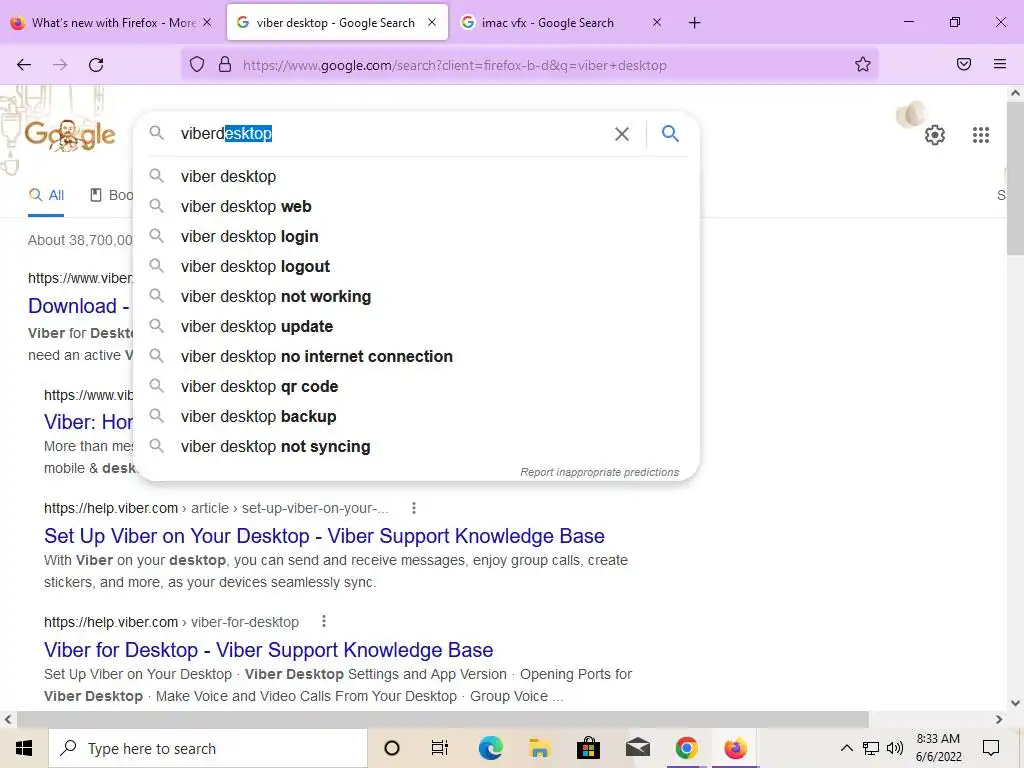The width and height of the screenshot is (1024, 768).
Task: Open 'Set Up Viber on Your Desktop' result
Action: pyautogui.click(x=324, y=536)
